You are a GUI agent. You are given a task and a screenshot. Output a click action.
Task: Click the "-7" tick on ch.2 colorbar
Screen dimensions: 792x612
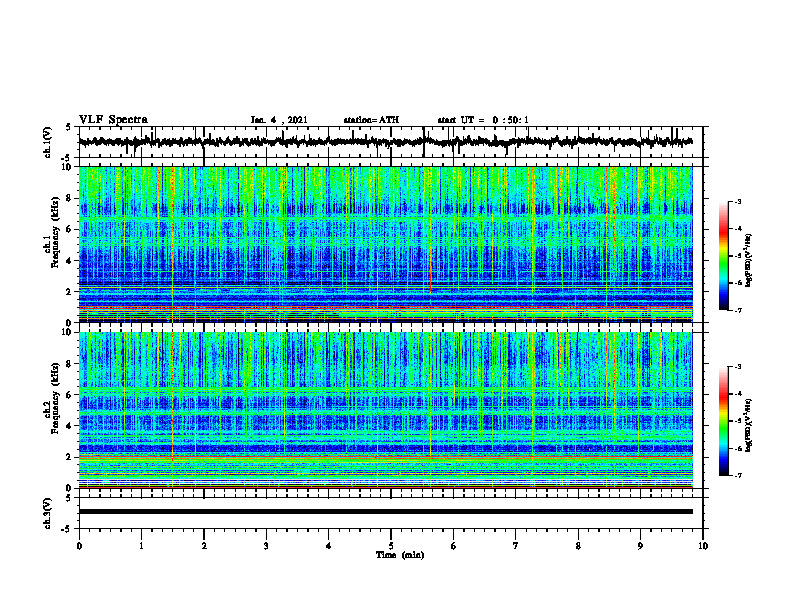pyautogui.click(x=738, y=475)
